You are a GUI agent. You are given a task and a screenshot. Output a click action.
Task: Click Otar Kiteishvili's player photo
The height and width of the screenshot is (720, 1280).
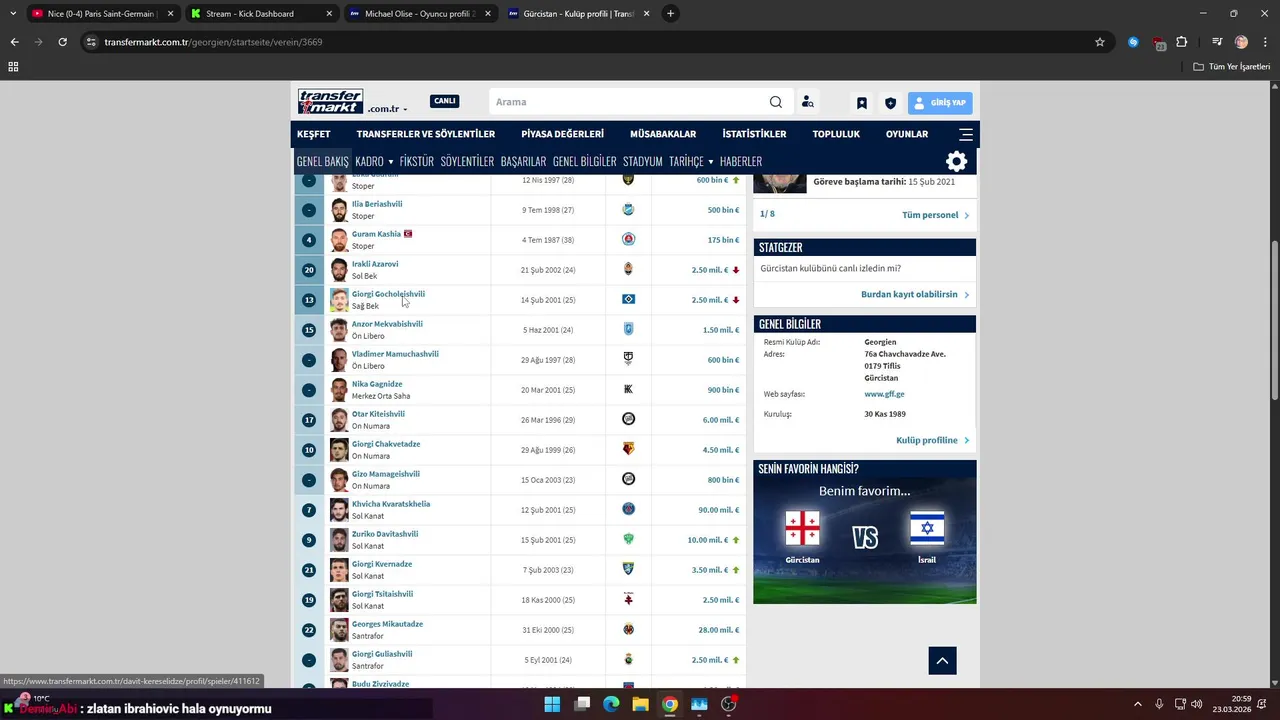pyautogui.click(x=339, y=420)
